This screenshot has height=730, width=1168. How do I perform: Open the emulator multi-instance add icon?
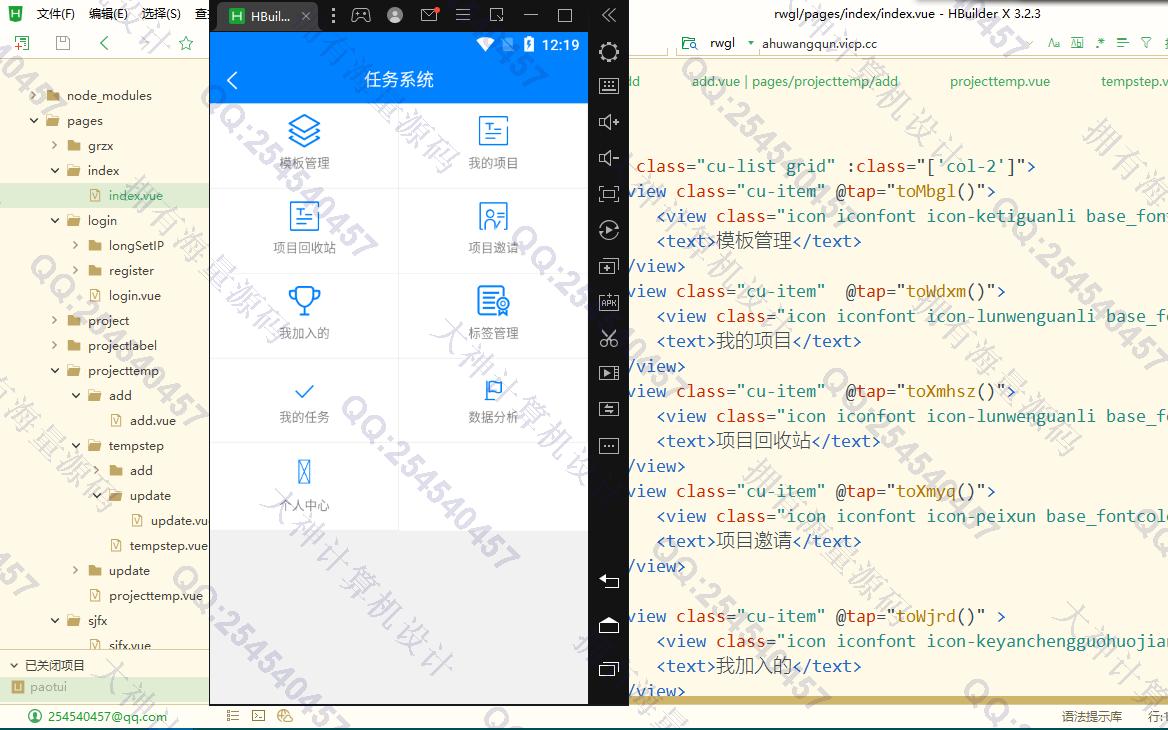click(609, 266)
